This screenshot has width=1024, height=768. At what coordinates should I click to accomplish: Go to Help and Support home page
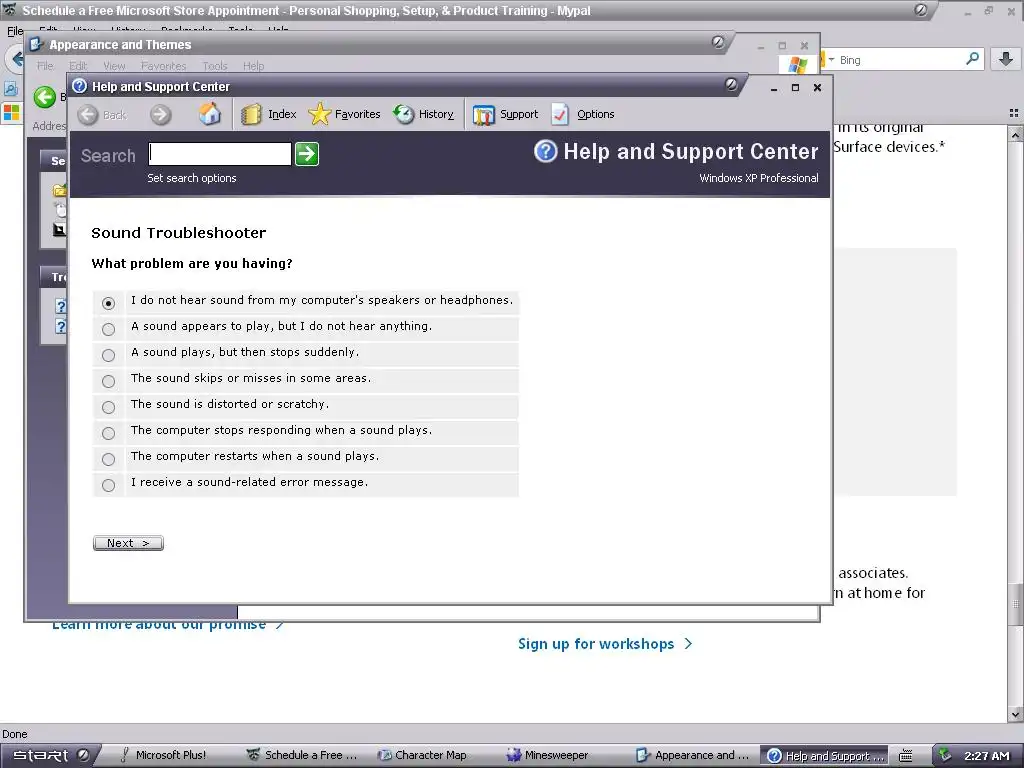210,114
